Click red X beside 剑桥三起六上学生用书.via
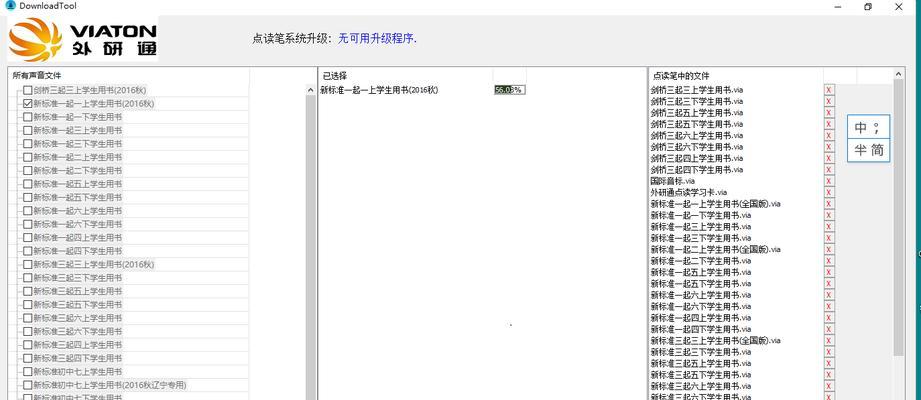Image resolution: width=921 pixels, height=400 pixels. tap(829, 135)
